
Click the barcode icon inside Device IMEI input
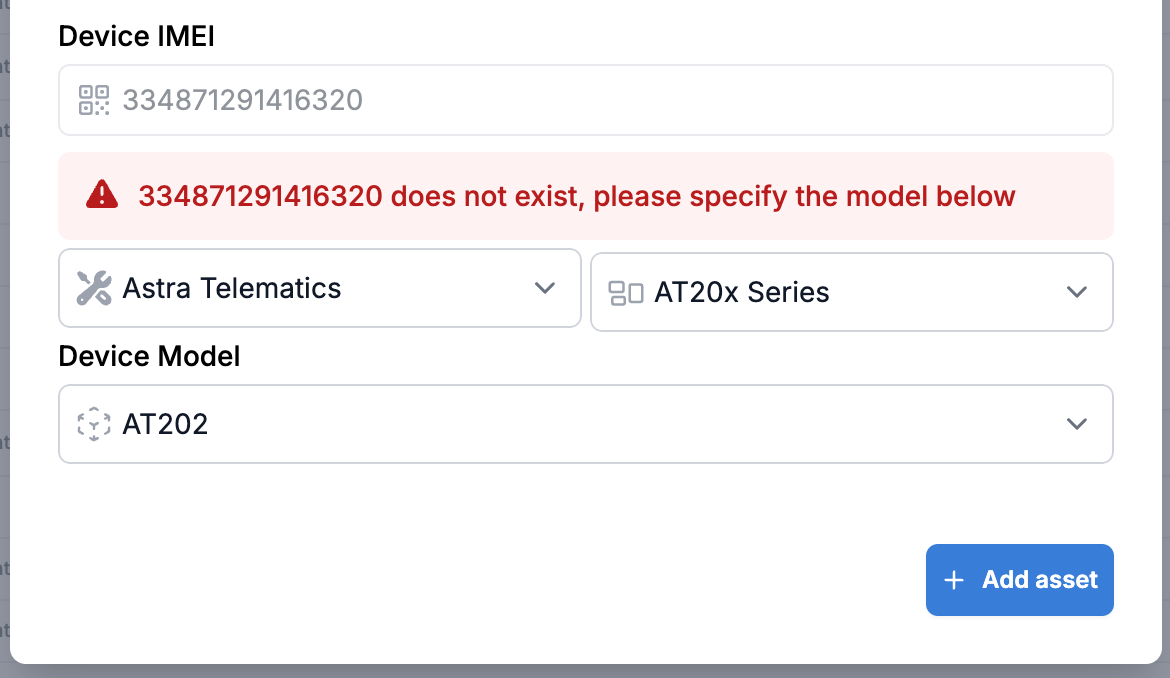(93, 100)
